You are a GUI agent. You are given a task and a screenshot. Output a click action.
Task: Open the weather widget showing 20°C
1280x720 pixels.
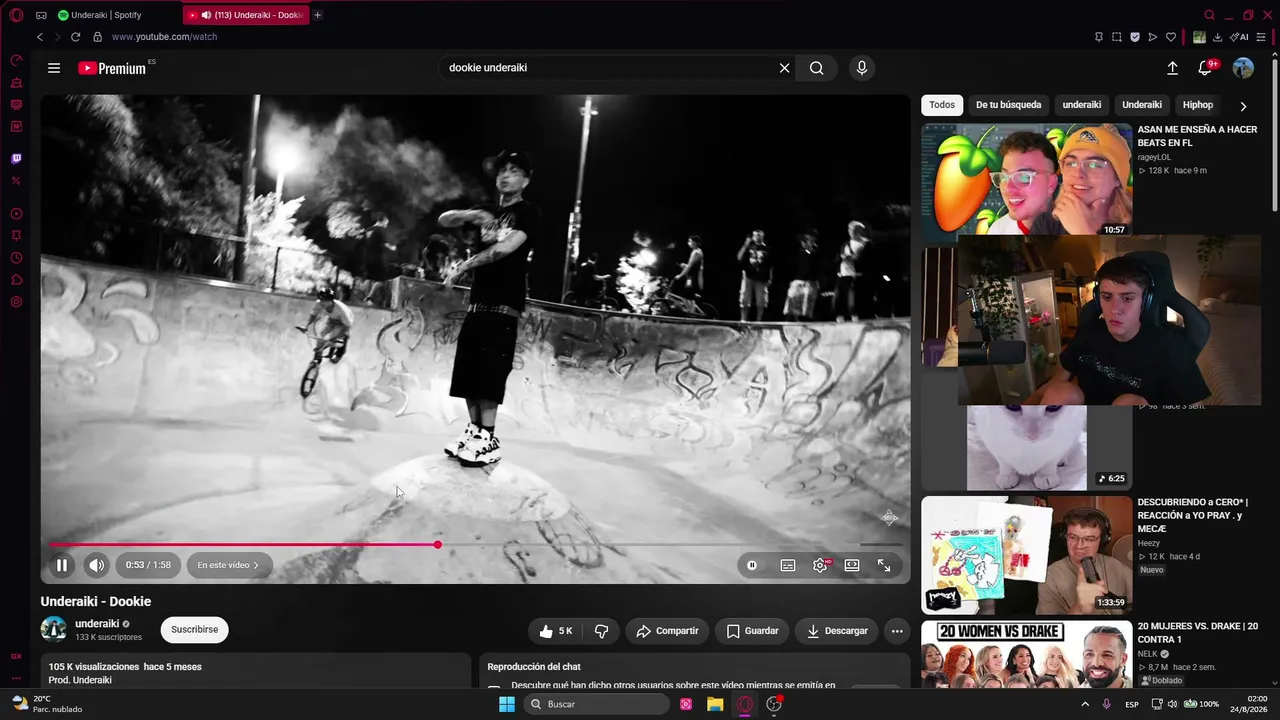tap(47, 704)
